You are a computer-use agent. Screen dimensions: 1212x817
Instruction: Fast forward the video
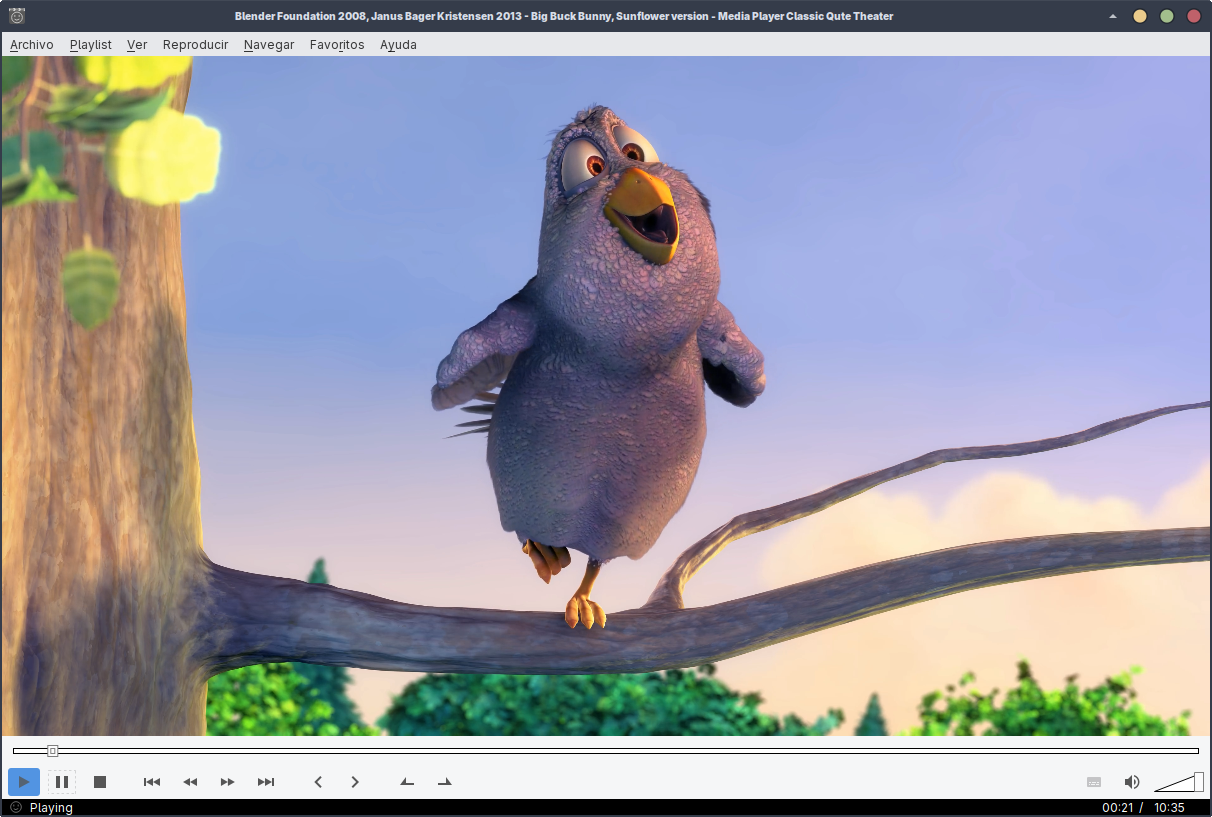click(227, 782)
